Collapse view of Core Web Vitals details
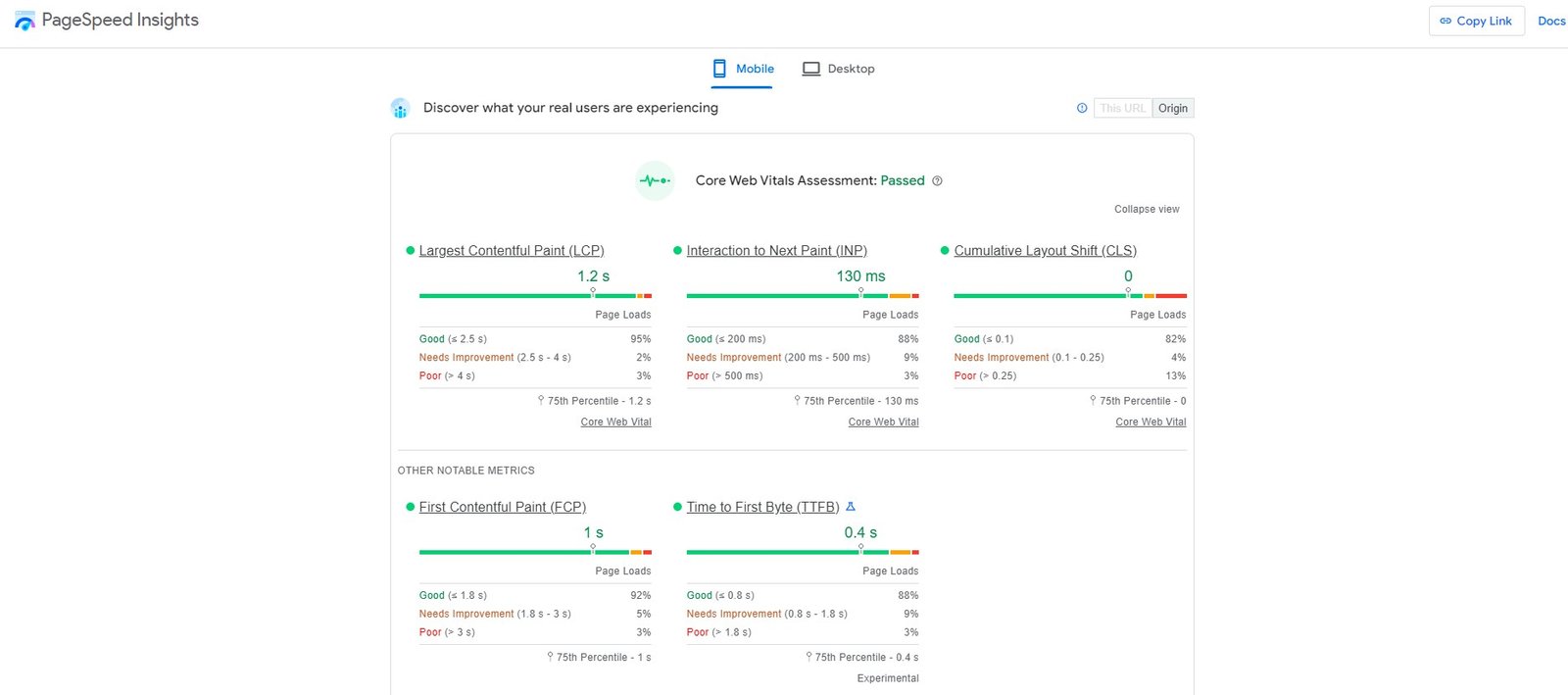Screen dimensions: 1568x695 click(1146, 209)
